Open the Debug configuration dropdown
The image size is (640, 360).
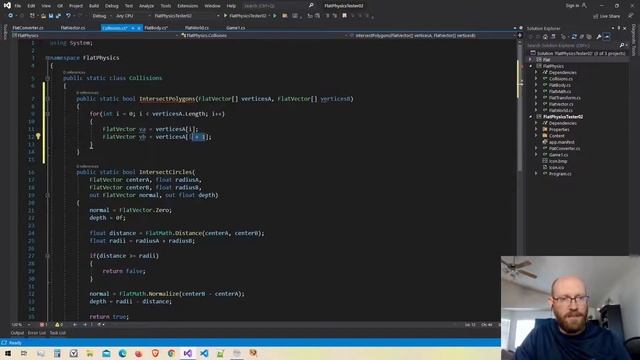(x=101, y=16)
